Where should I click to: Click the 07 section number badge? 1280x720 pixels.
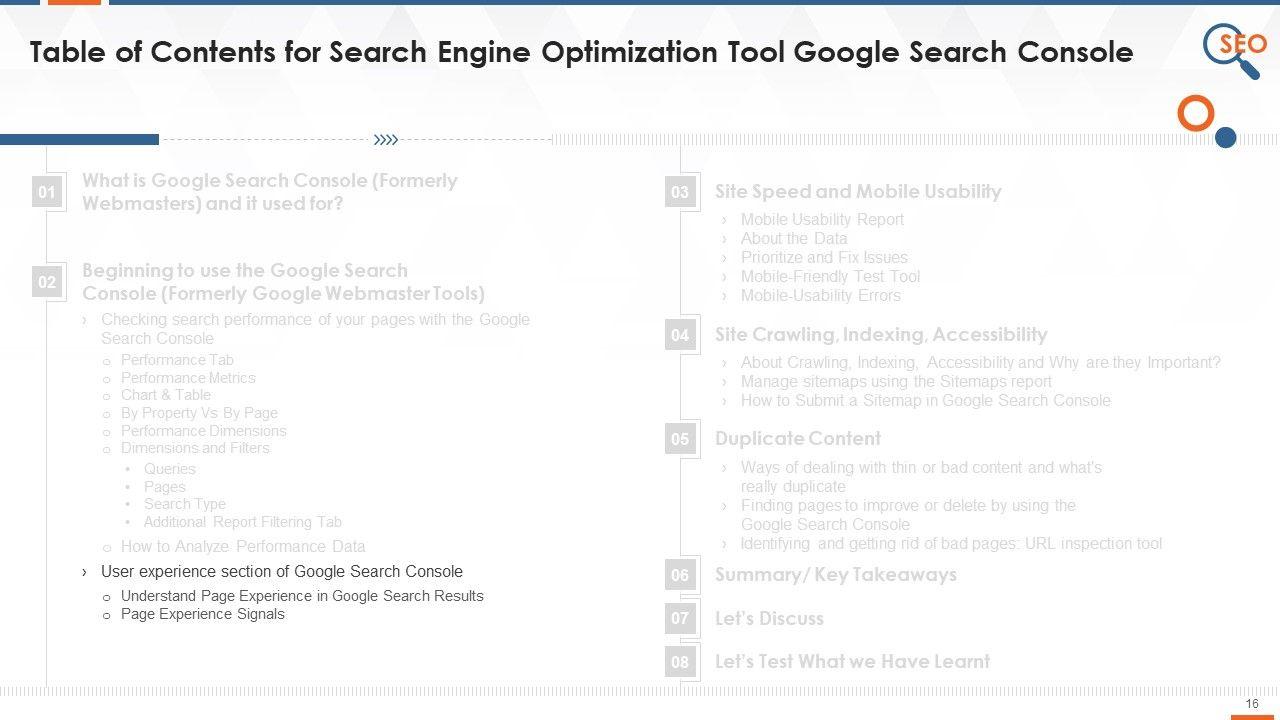(680, 618)
